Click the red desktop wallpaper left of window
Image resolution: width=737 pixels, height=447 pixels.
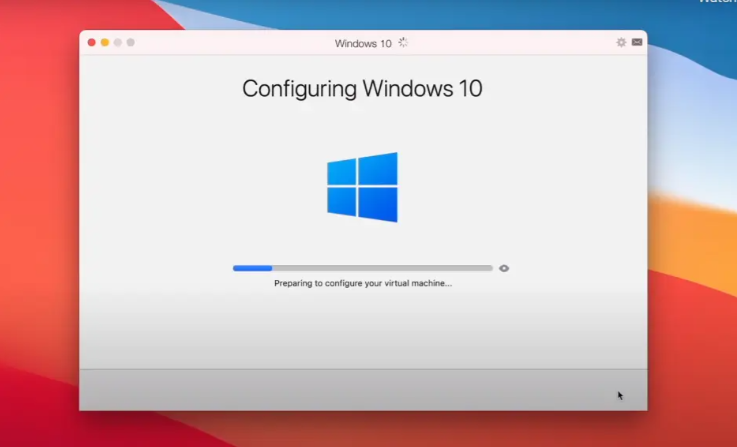coord(38,250)
